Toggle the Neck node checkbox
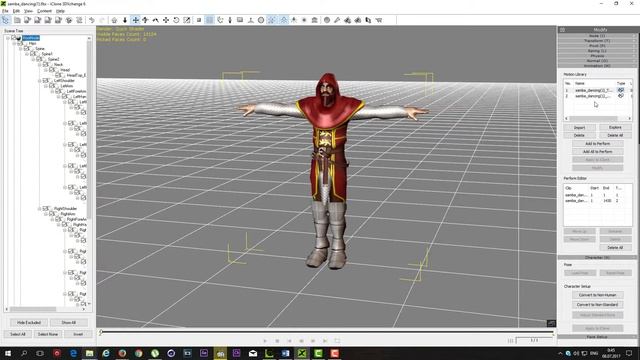 [45, 64]
